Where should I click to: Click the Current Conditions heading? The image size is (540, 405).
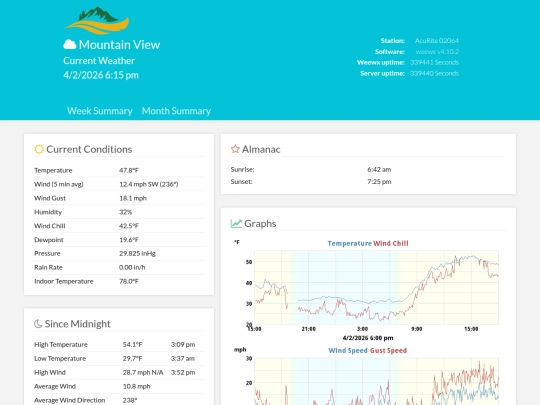pyautogui.click(x=89, y=149)
